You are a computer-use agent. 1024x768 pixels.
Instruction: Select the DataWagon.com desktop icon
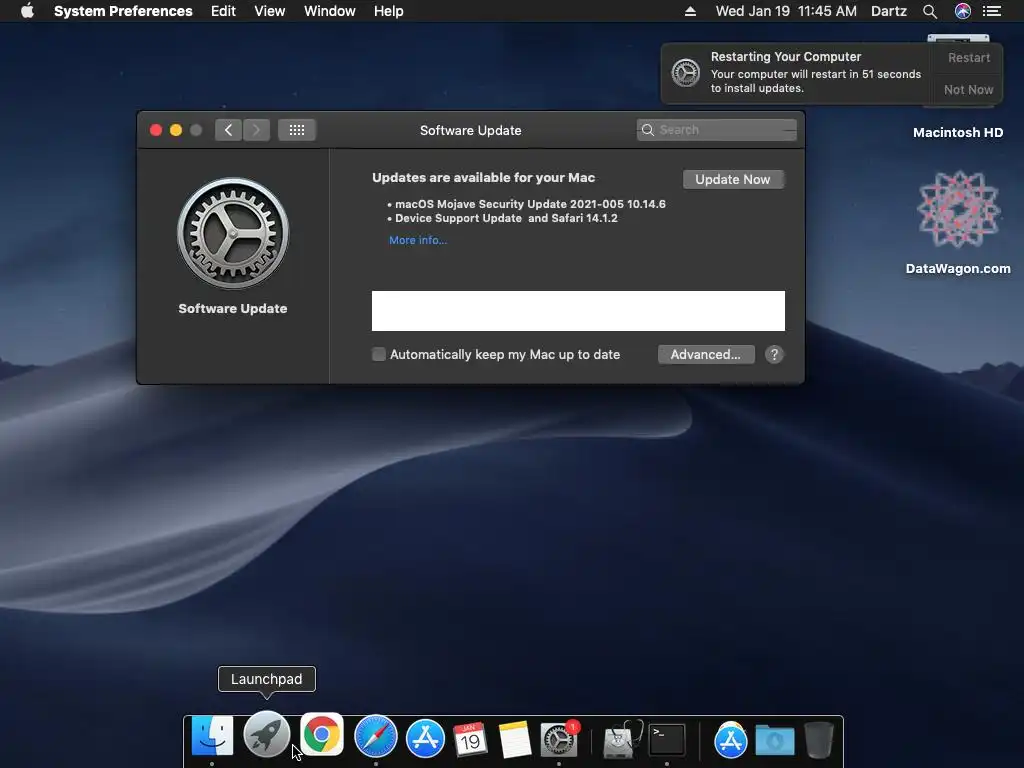pos(958,222)
